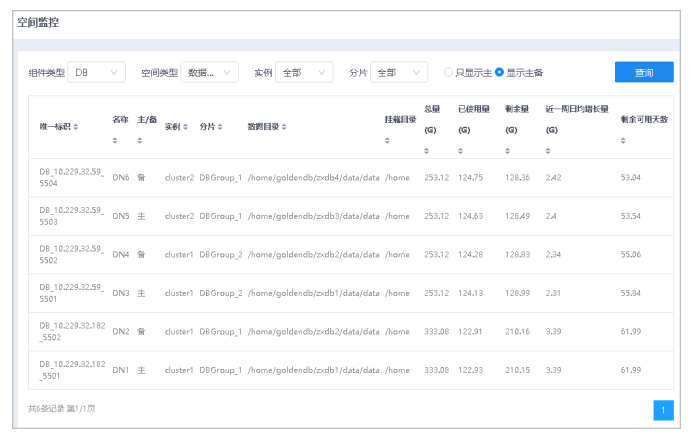This screenshot has width=690, height=435.
Task: Select DN5 name cell
Action: click(121, 216)
